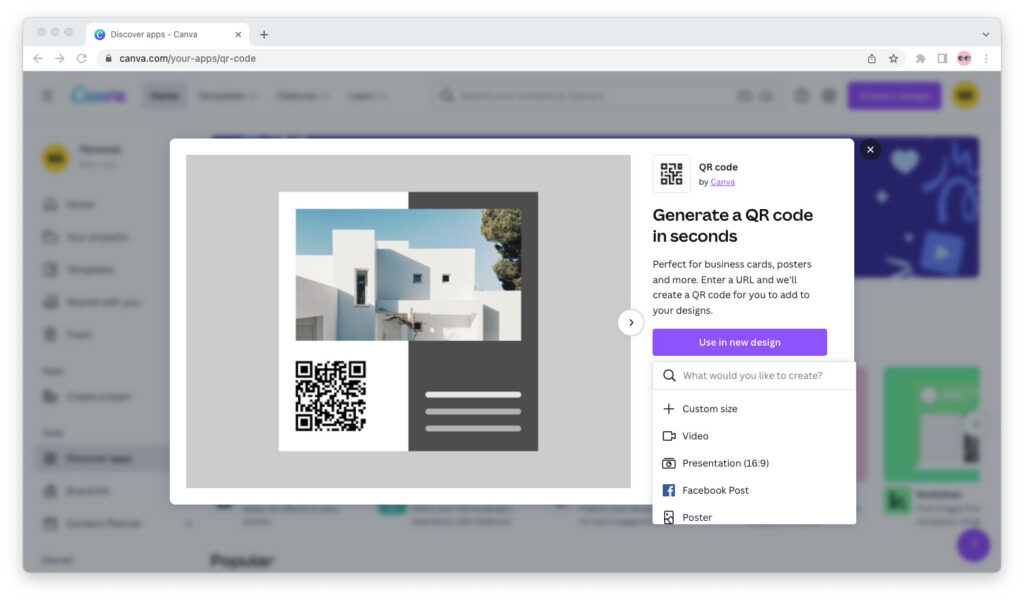1024x601 pixels.
Task: Click the Custom size plus icon
Action: point(669,409)
